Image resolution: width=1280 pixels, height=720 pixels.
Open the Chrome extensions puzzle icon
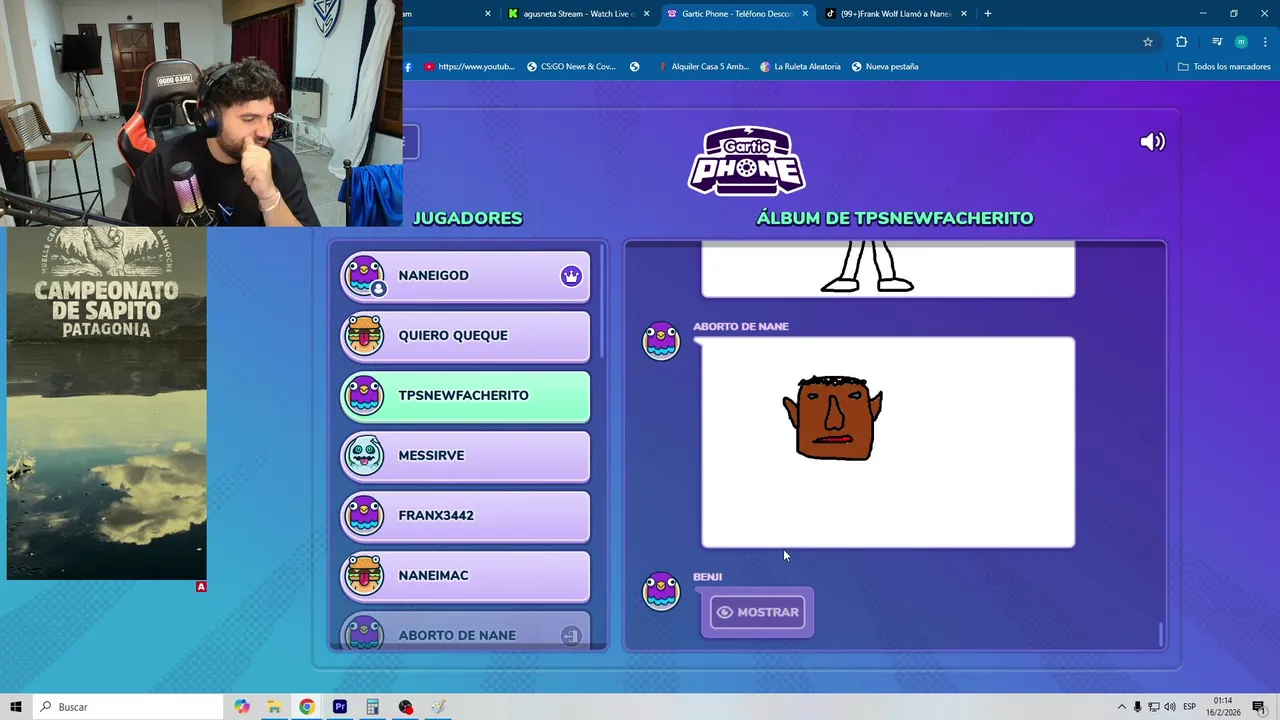[1181, 42]
